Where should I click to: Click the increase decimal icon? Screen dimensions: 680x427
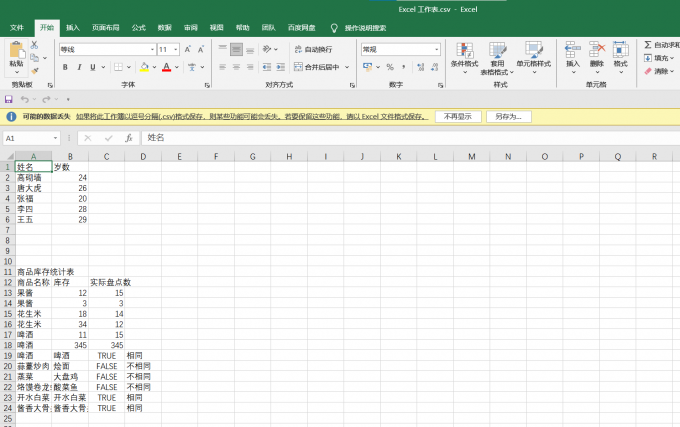pos(421,67)
